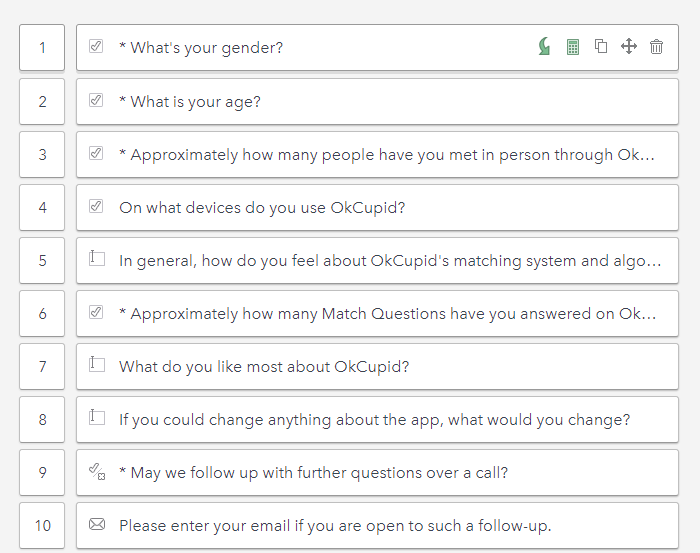This screenshot has height=553, width=700.
Task: Select the number 6 question box
Action: pos(42,313)
